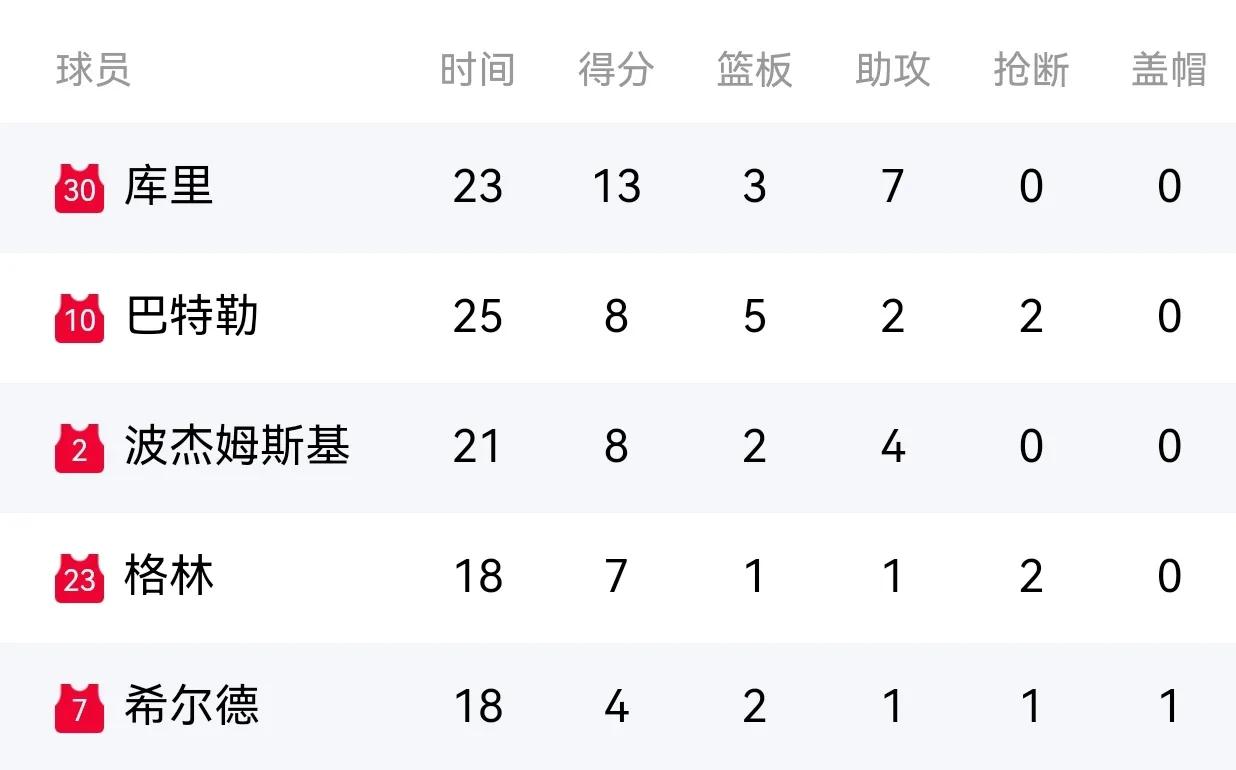Viewport: 1236px width, 770px height.
Task: Sort by the 助攻 column header
Action: [893, 70]
